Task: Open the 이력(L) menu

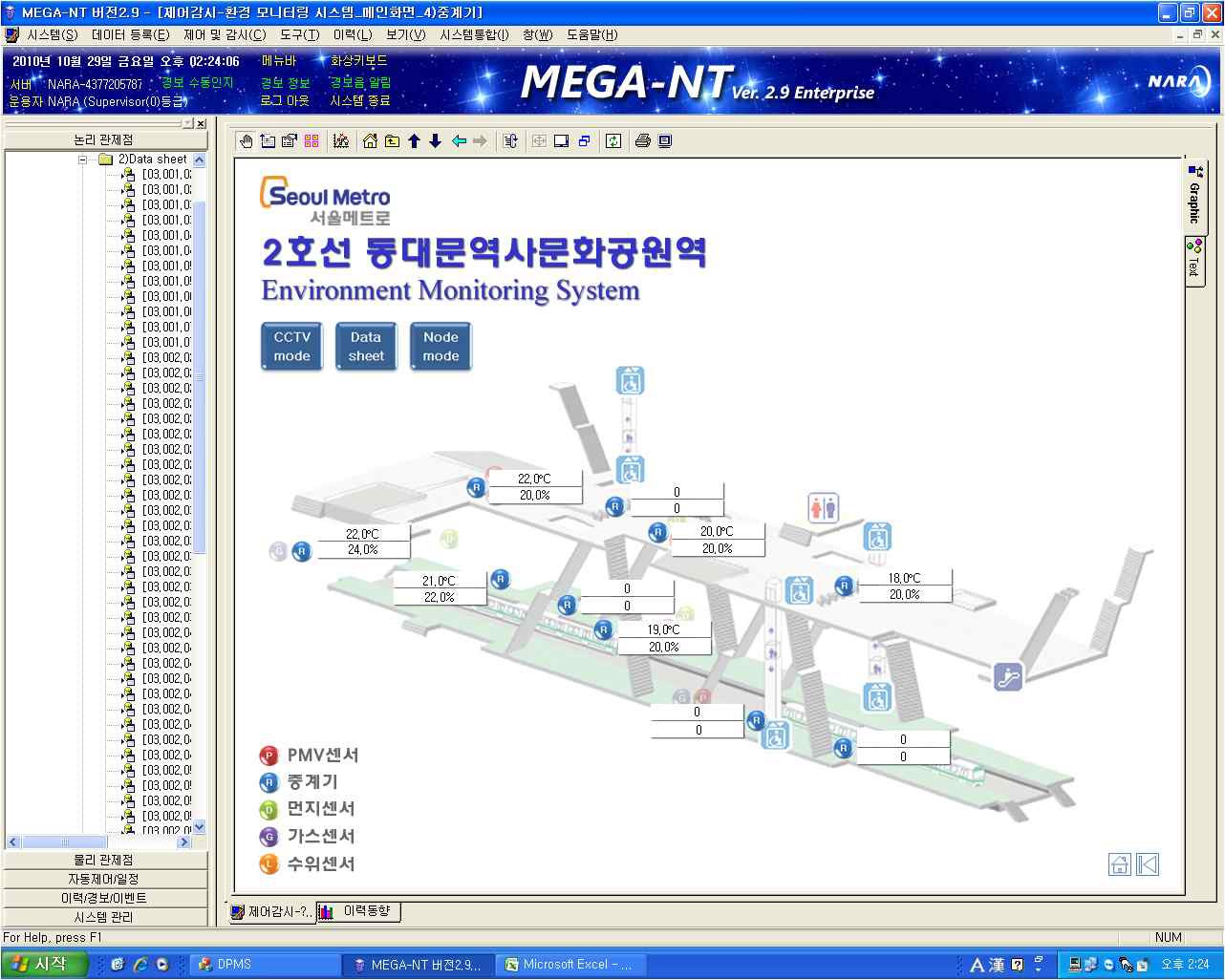Action: click(353, 35)
